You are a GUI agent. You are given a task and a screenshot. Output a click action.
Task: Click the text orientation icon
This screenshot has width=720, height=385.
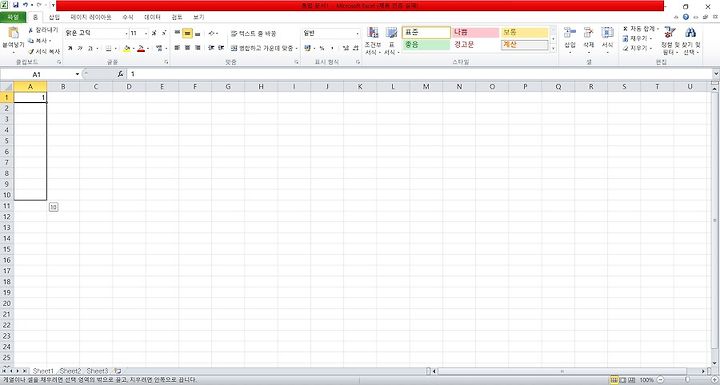click(212, 33)
